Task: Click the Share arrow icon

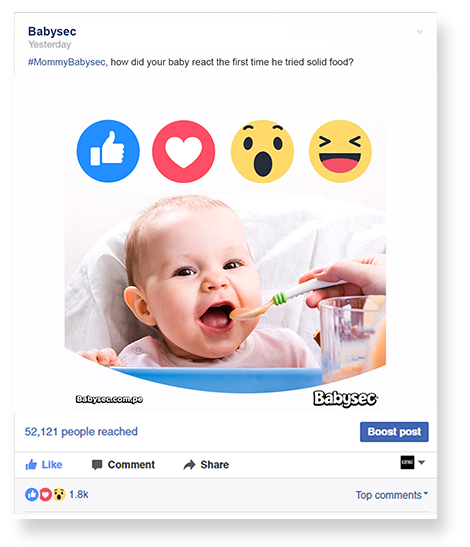Action: click(189, 465)
